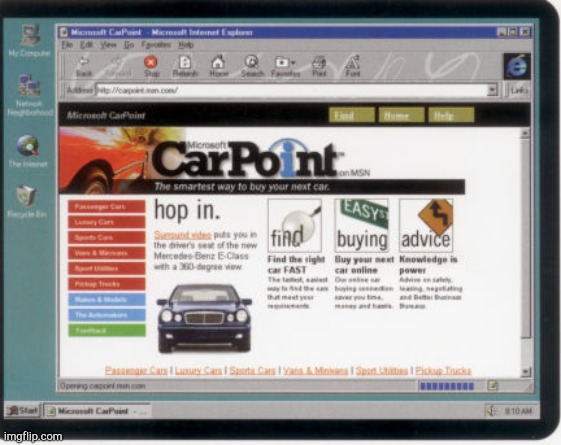Click the 'Knowledge is power' heading

click(428, 264)
